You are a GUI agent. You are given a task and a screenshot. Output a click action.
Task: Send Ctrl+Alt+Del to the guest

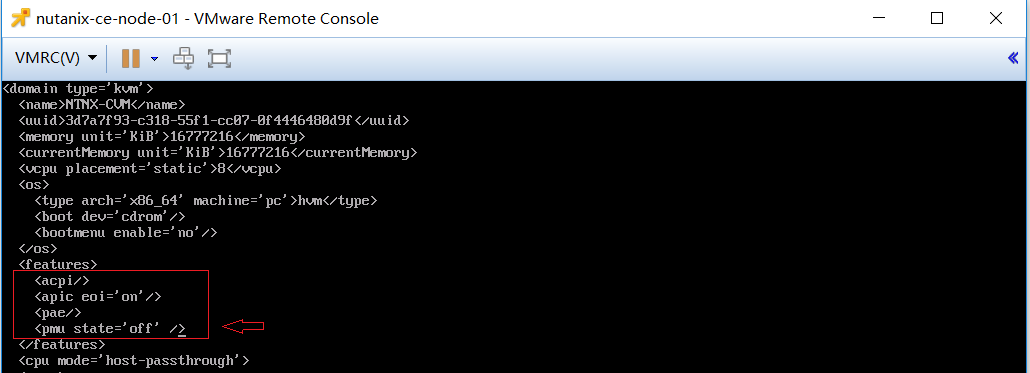click(183, 58)
